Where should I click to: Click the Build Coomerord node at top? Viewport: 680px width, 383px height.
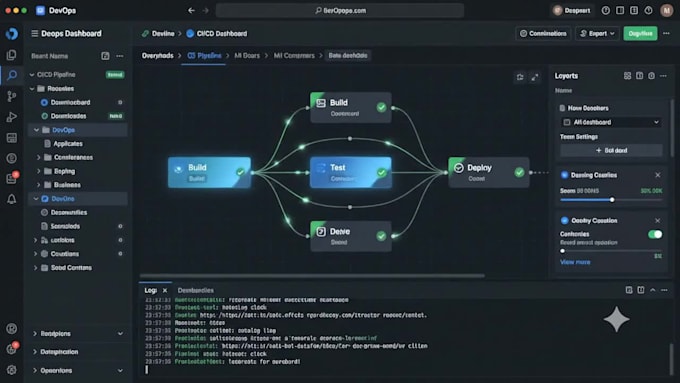tap(351, 108)
